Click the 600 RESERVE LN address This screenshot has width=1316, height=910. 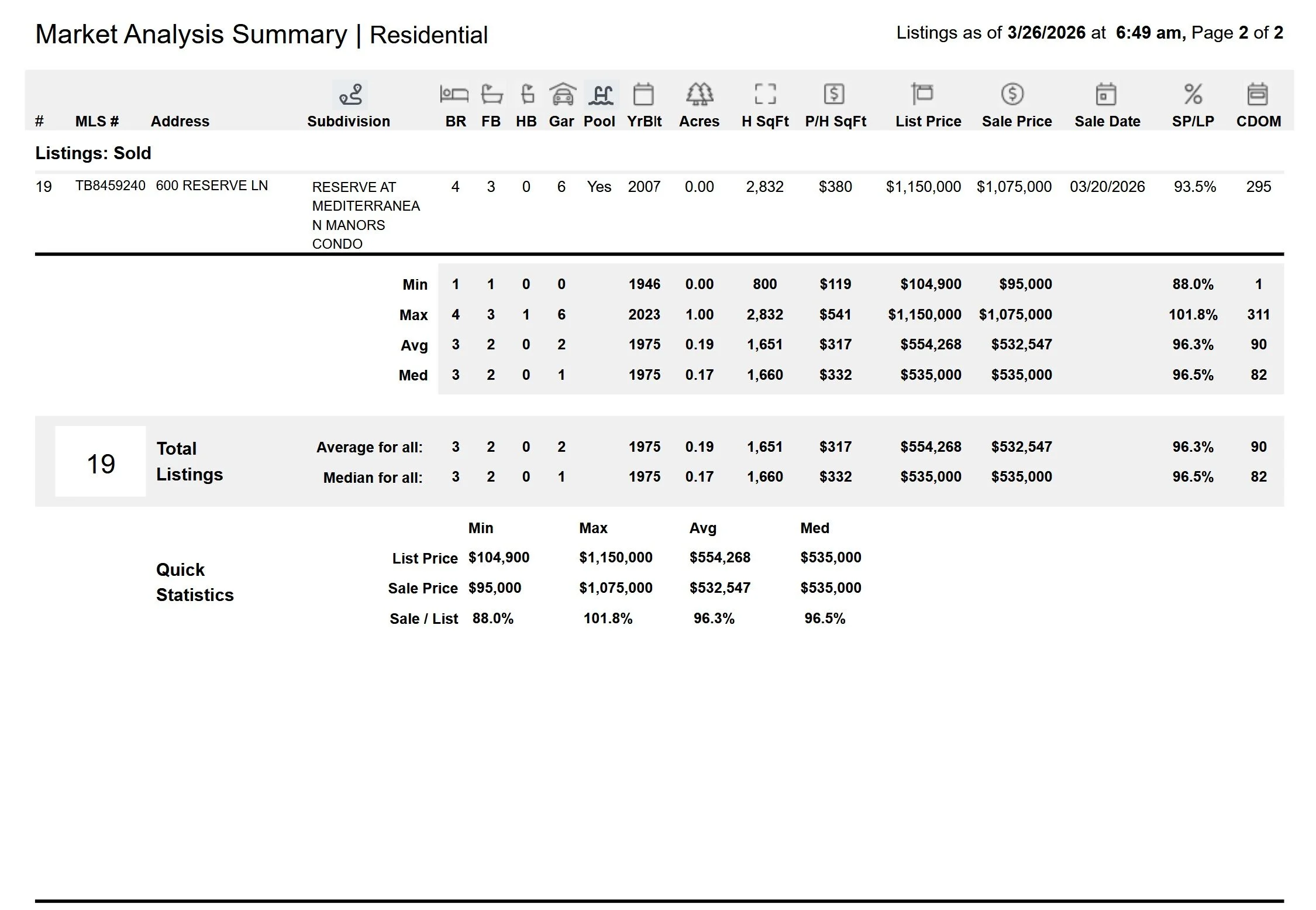(x=212, y=186)
